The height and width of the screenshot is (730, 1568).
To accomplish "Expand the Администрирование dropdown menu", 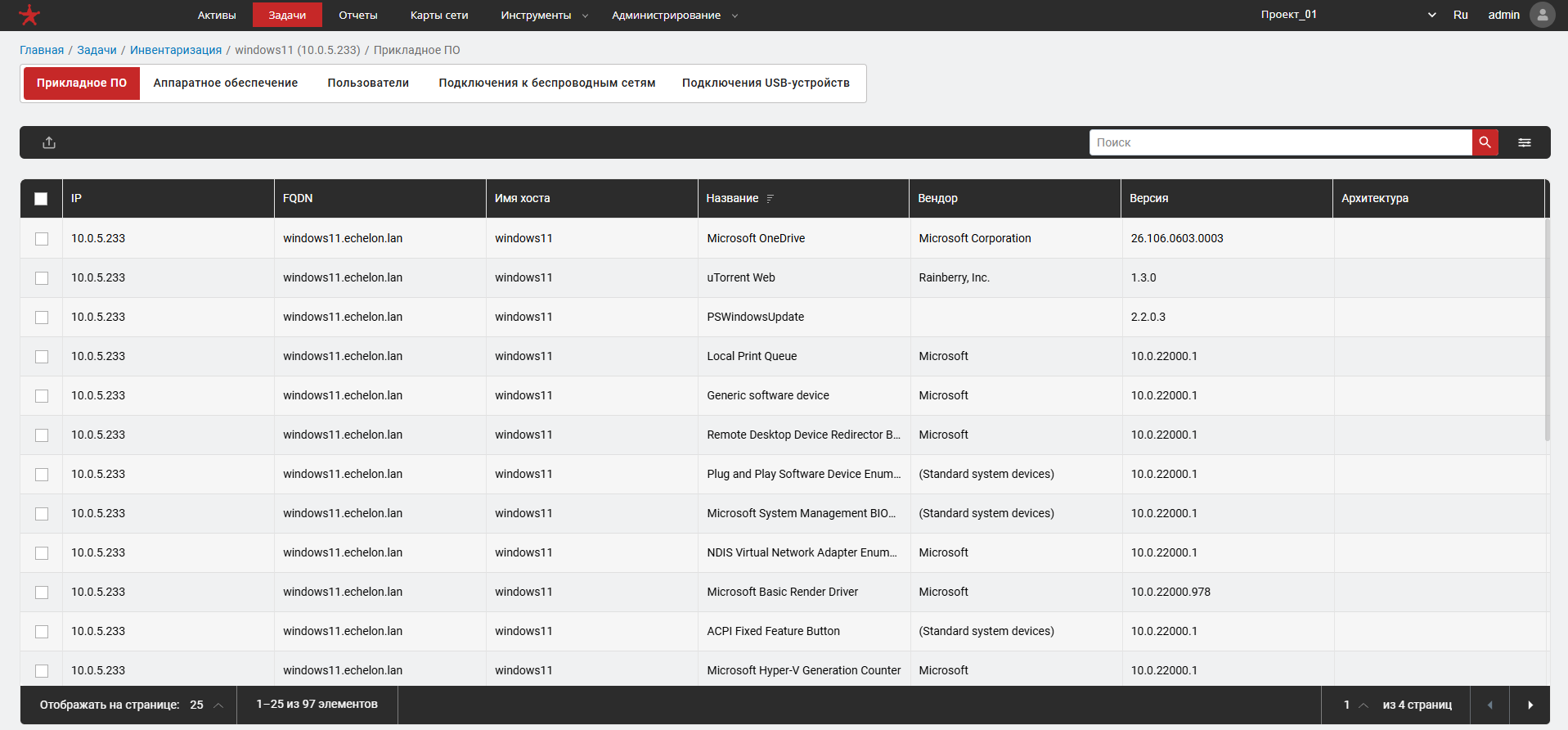I will click(675, 15).
